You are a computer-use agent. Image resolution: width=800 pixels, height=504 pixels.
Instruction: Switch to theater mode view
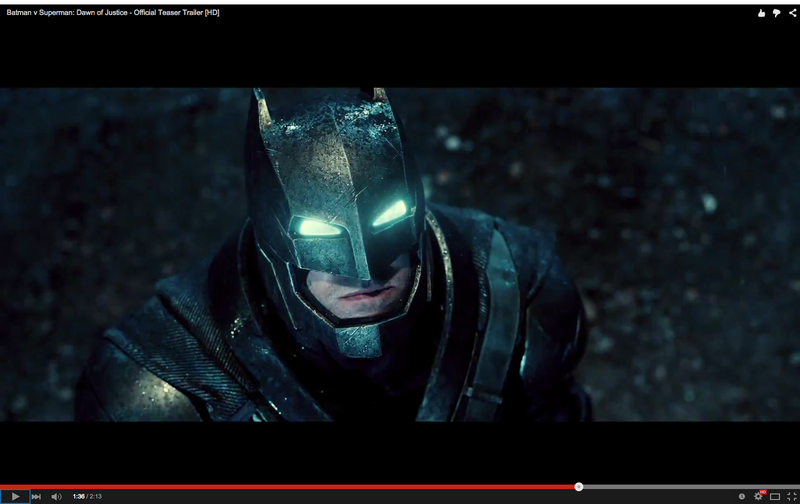775,496
